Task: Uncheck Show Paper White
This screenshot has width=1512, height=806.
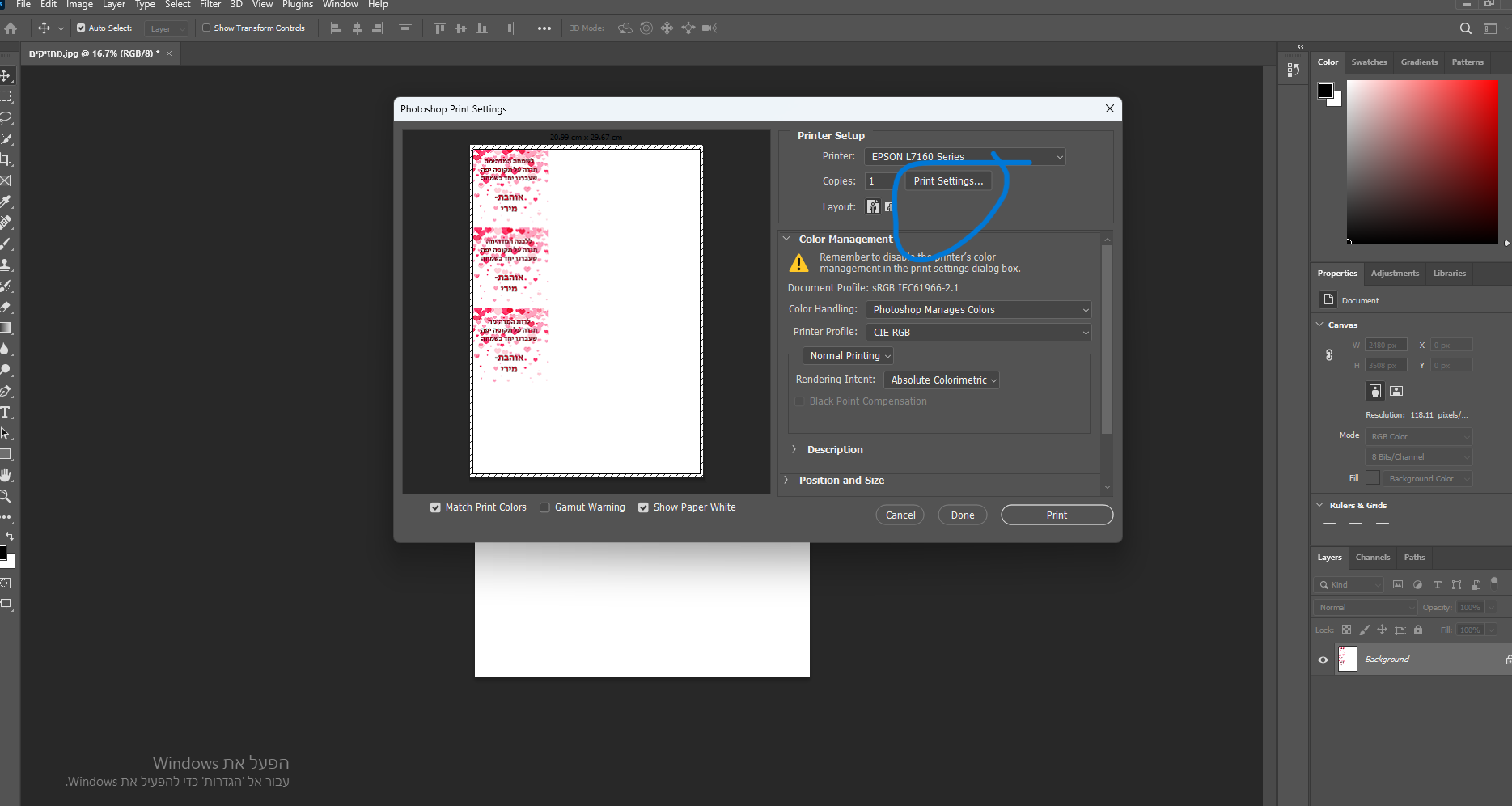Action: (x=643, y=507)
